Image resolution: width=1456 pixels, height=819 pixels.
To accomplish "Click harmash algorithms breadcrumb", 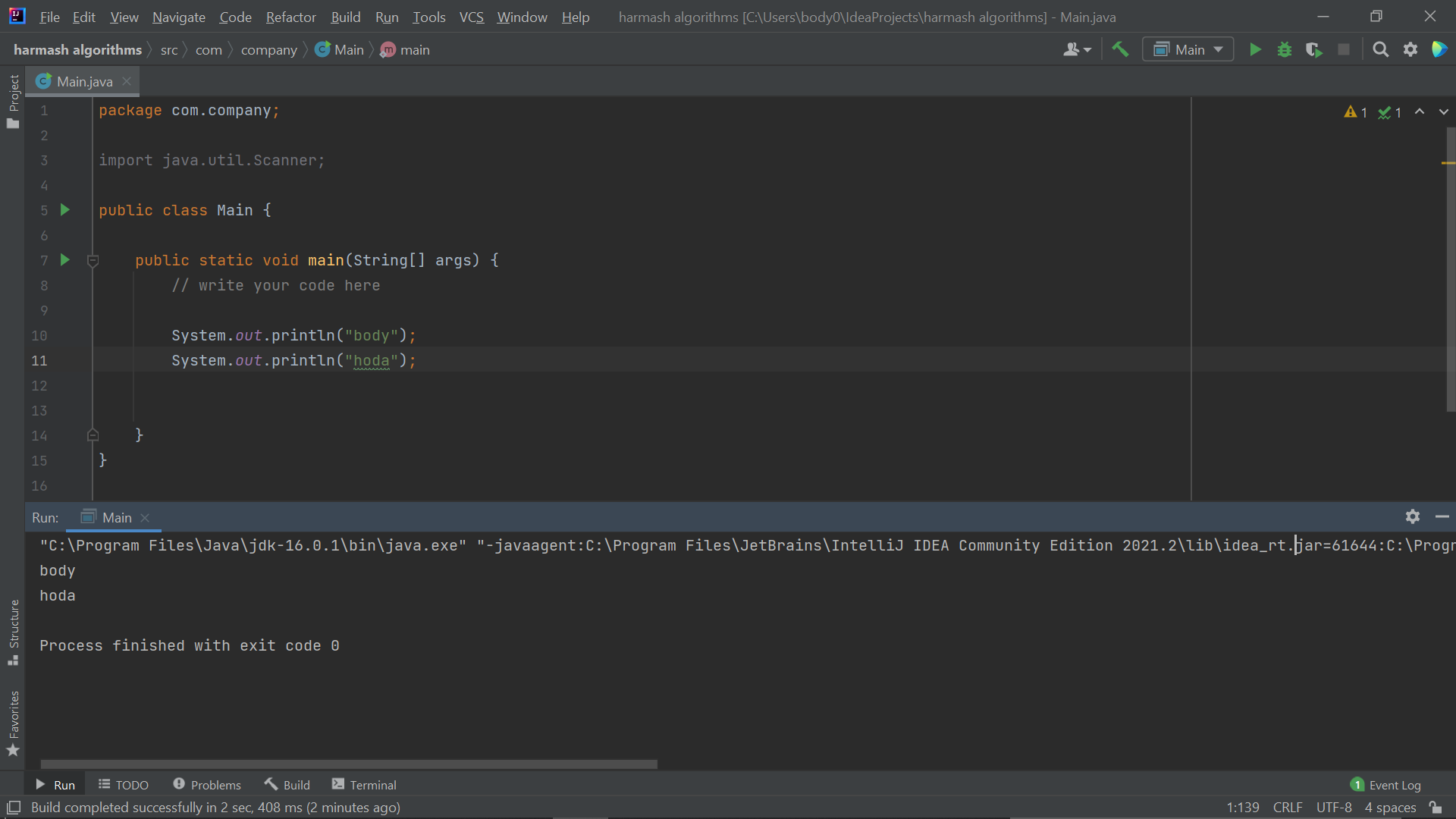I will (77, 49).
